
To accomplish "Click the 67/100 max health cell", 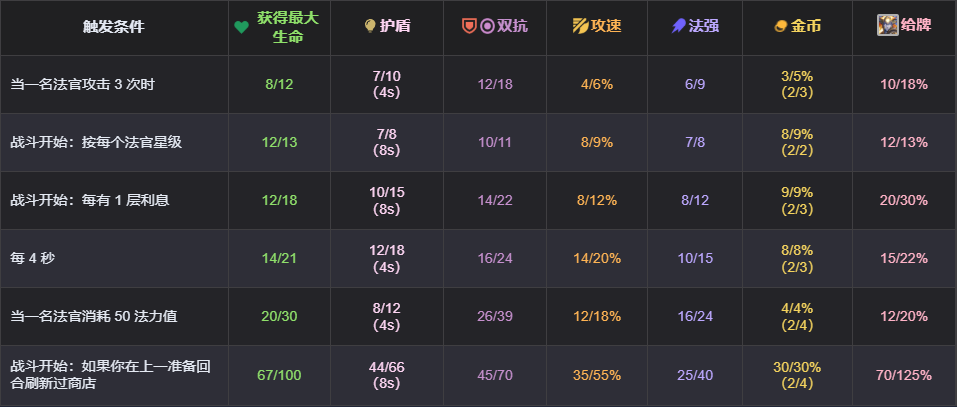I will click(280, 375).
